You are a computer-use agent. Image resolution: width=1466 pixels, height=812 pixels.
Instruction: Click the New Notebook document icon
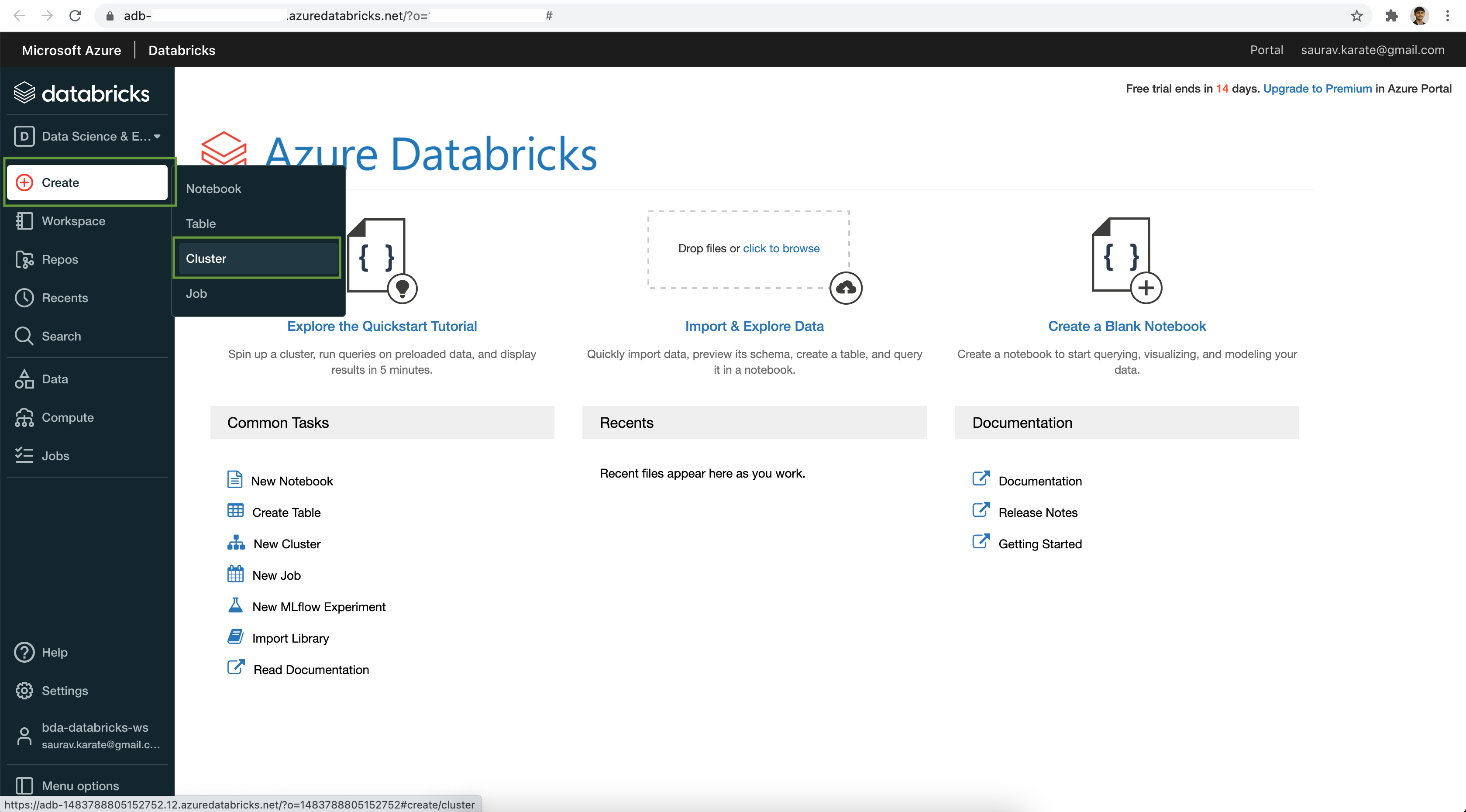tap(234, 480)
